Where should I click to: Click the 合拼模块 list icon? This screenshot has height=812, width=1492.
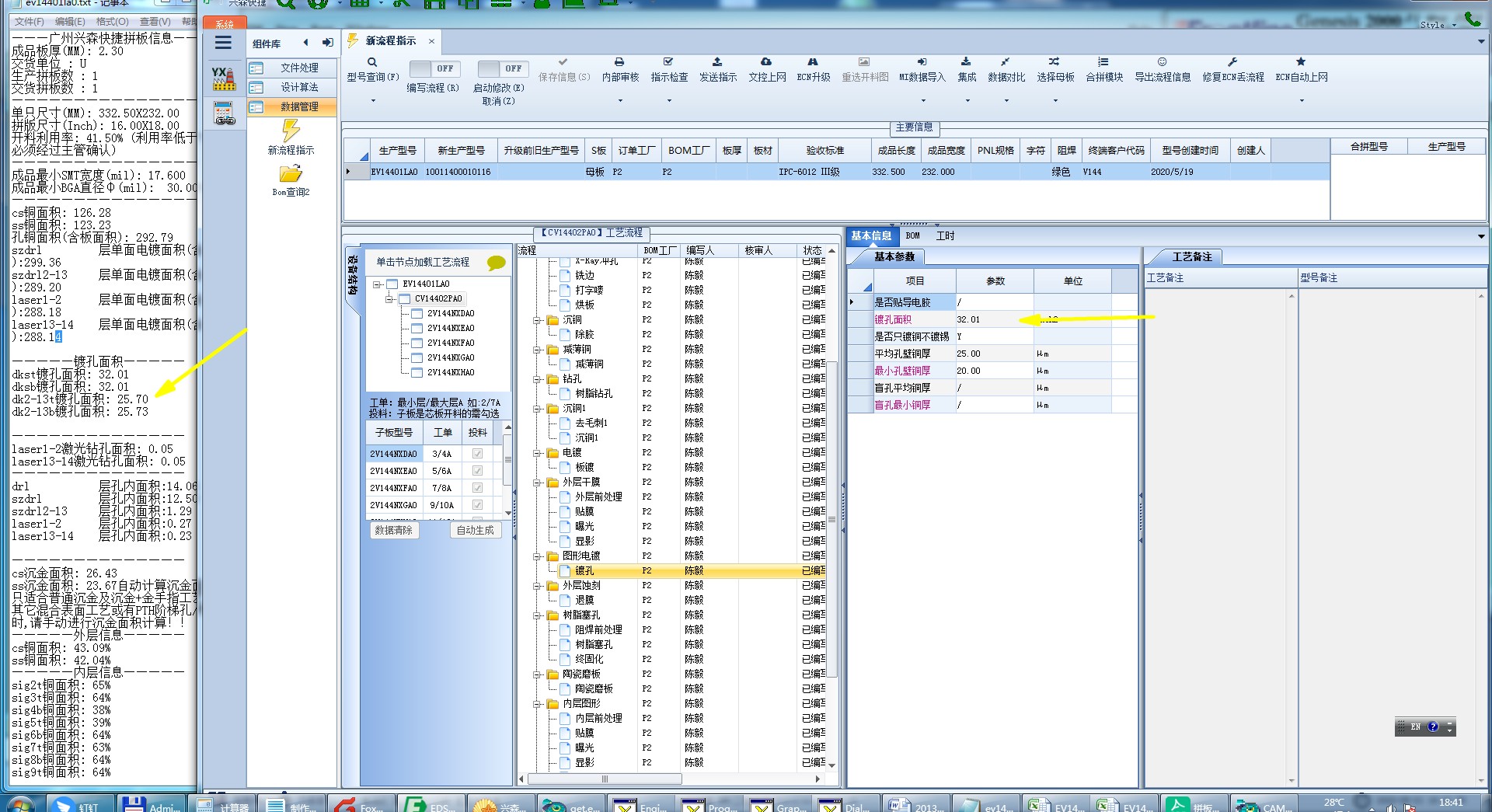tap(1103, 61)
